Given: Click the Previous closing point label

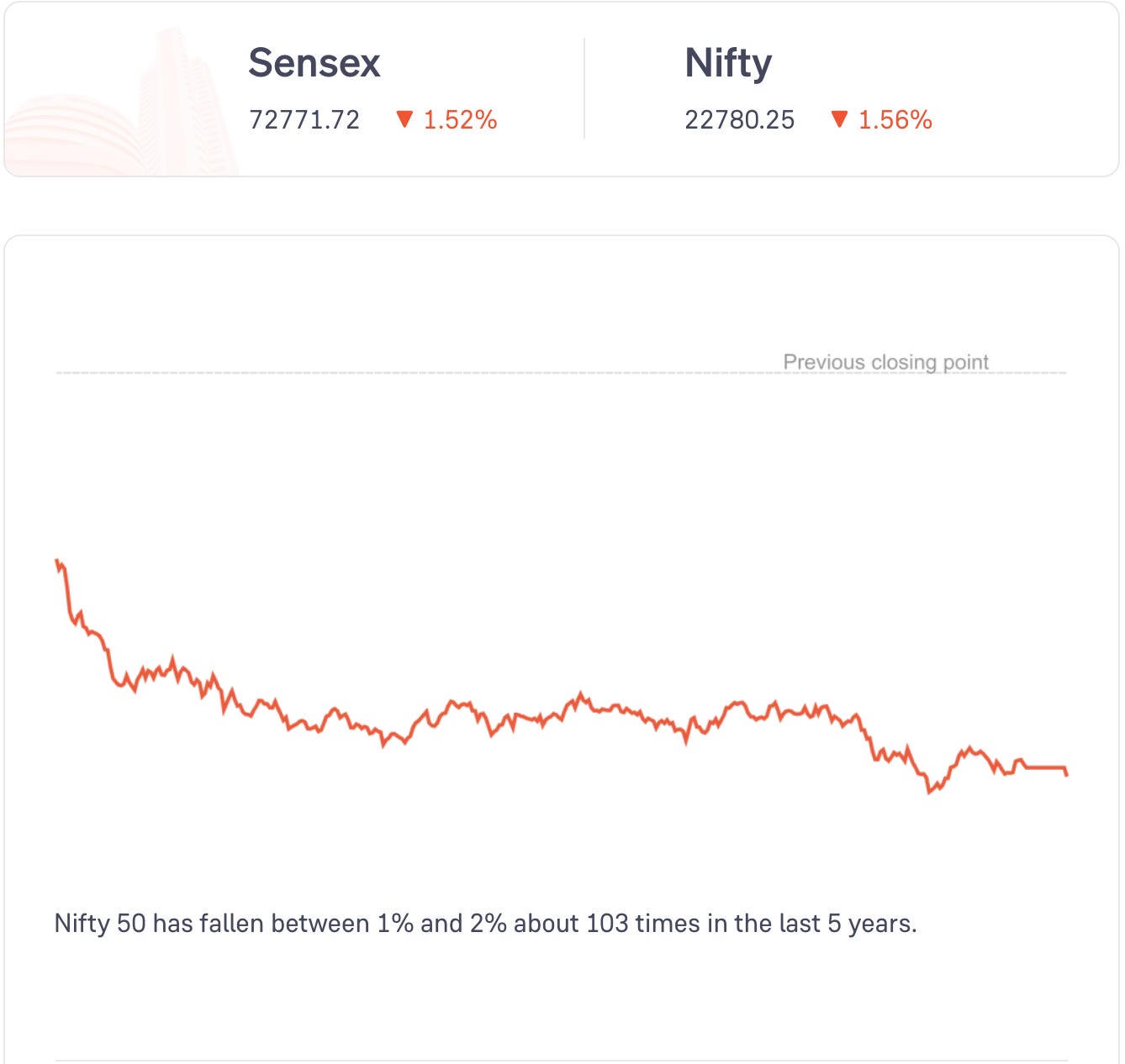Looking at the screenshot, I should [886, 362].
